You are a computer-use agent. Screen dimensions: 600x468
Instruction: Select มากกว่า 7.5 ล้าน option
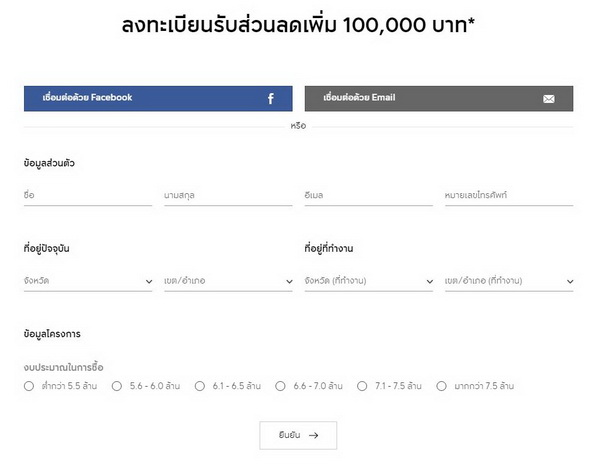[442, 385]
